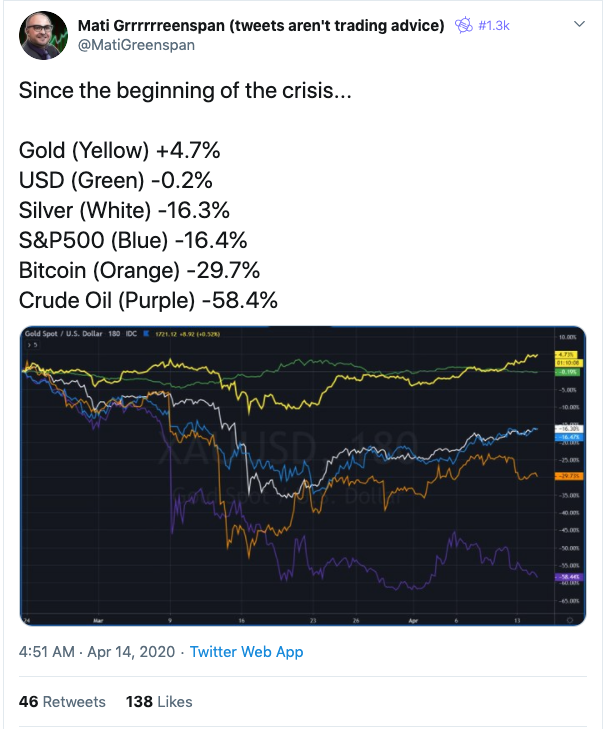Open the embedded chart image
Screen dimensions: 605x729
(x=303, y=476)
